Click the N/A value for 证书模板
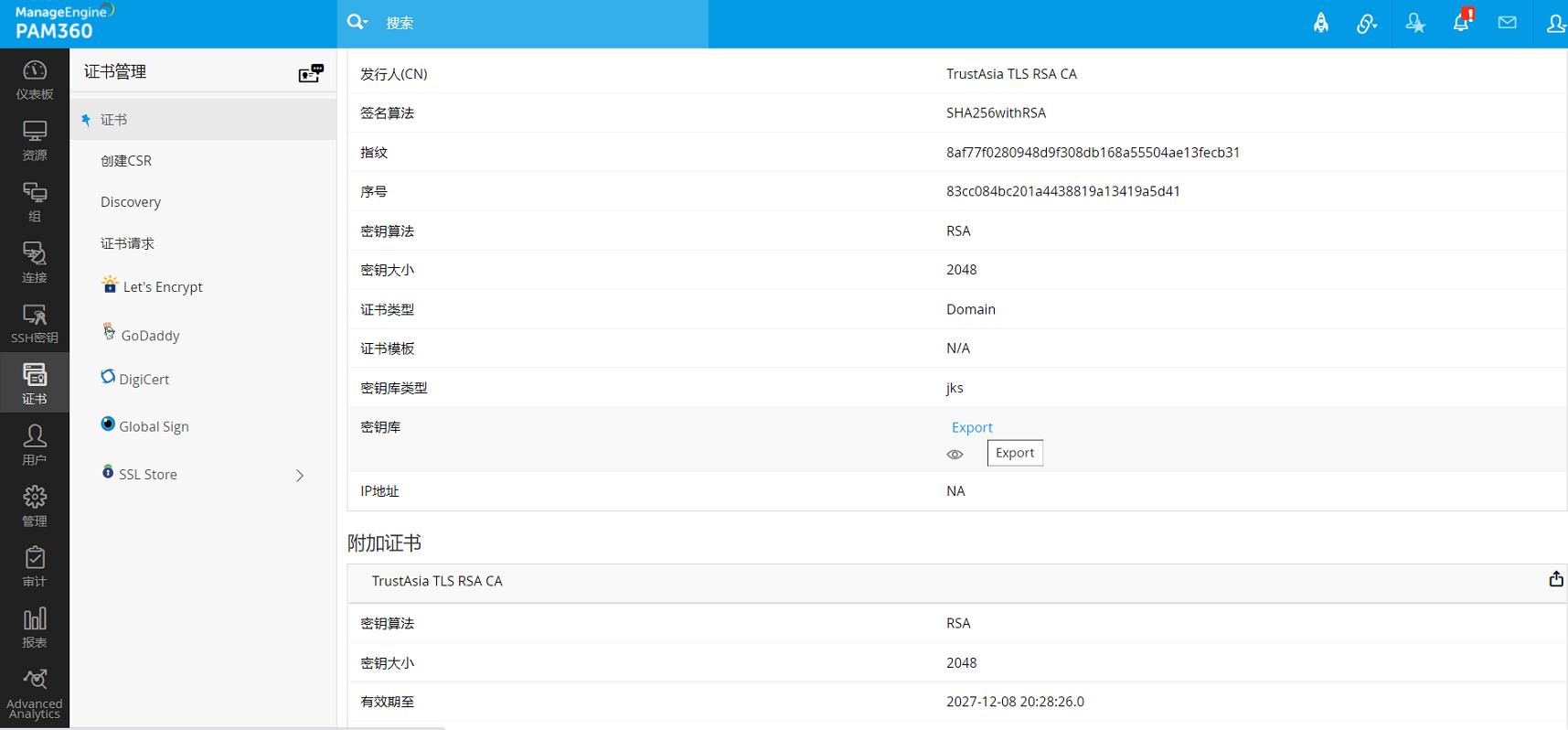The width and height of the screenshot is (1568, 730). (958, 349)
